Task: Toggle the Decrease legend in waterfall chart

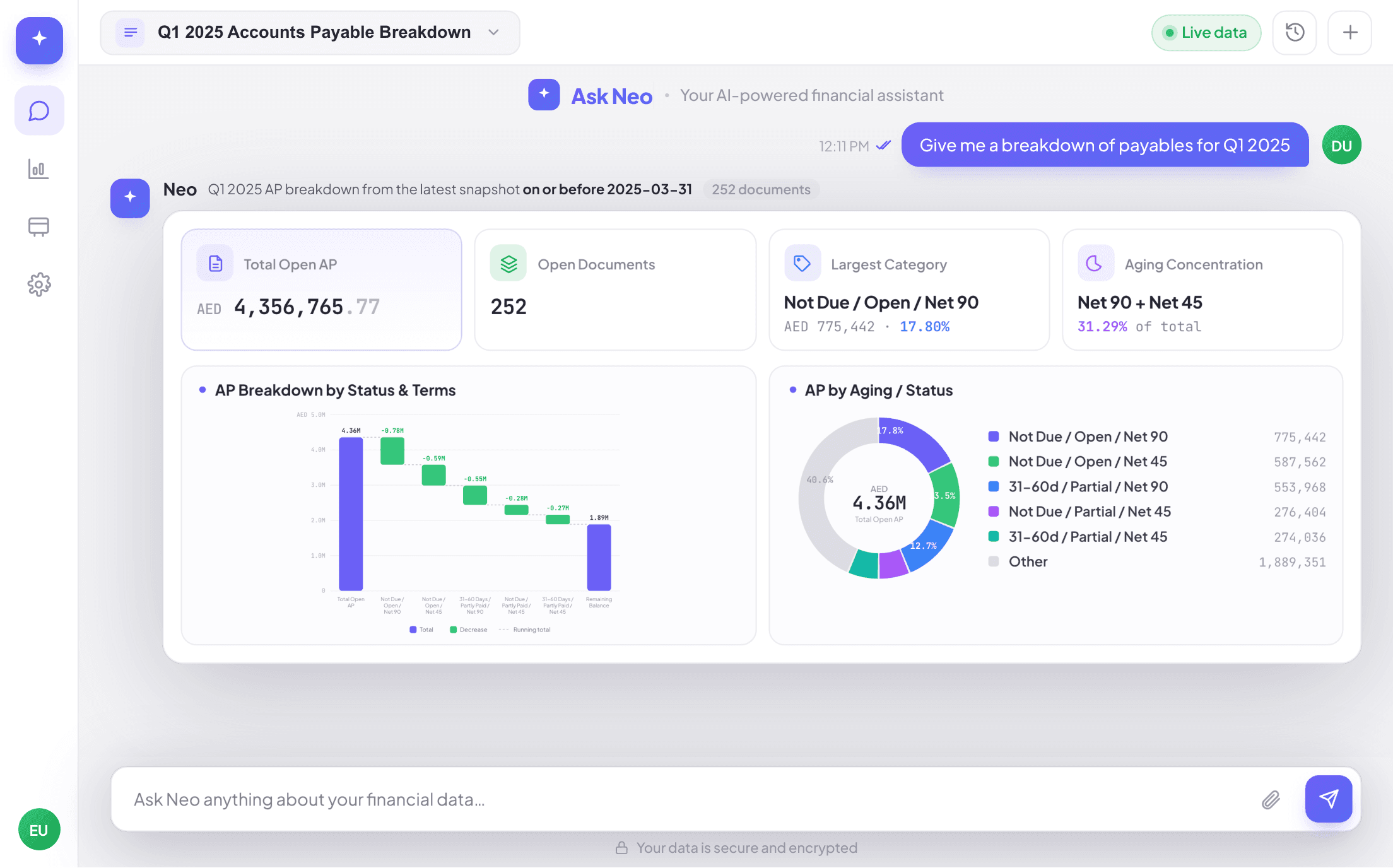Action: click(x=469, y=630)
